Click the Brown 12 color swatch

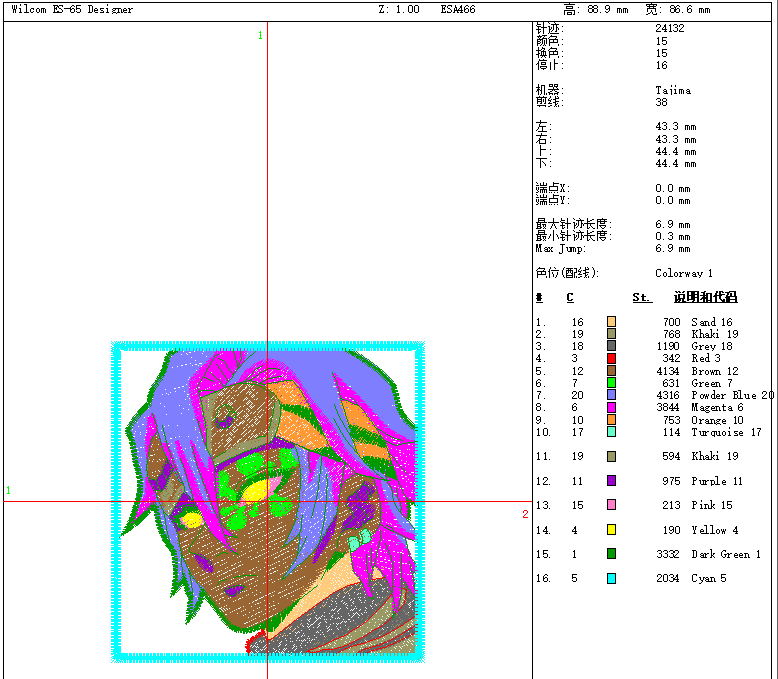611,371
